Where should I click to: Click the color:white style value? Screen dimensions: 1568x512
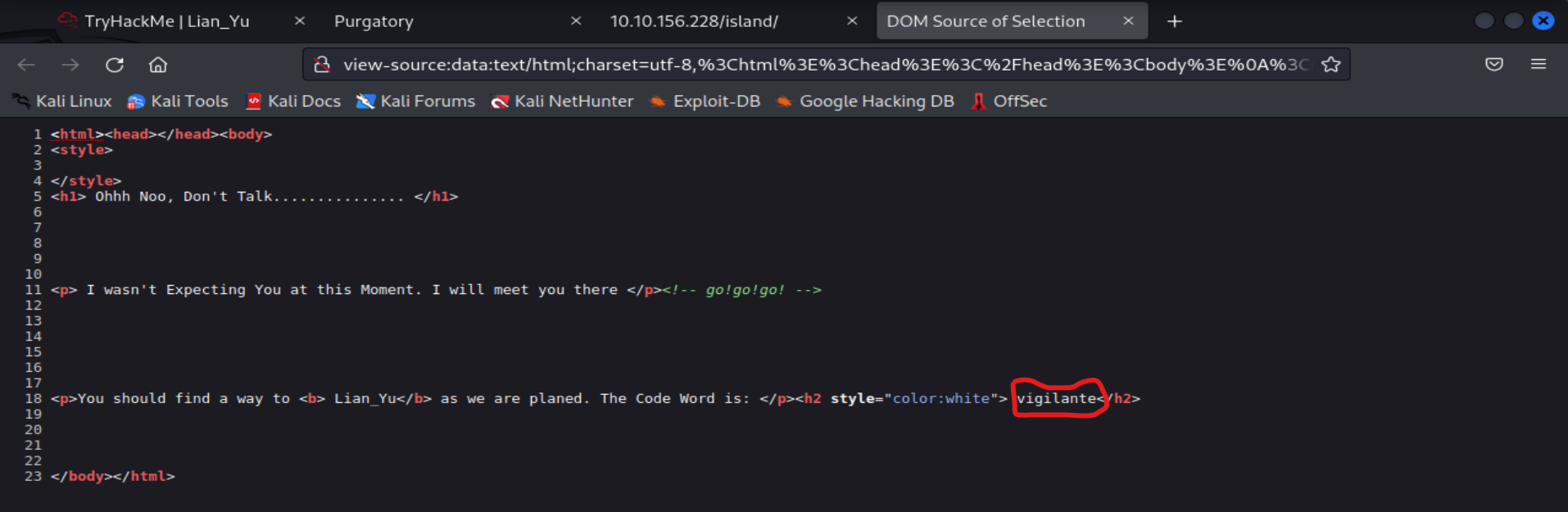point(940,399)
